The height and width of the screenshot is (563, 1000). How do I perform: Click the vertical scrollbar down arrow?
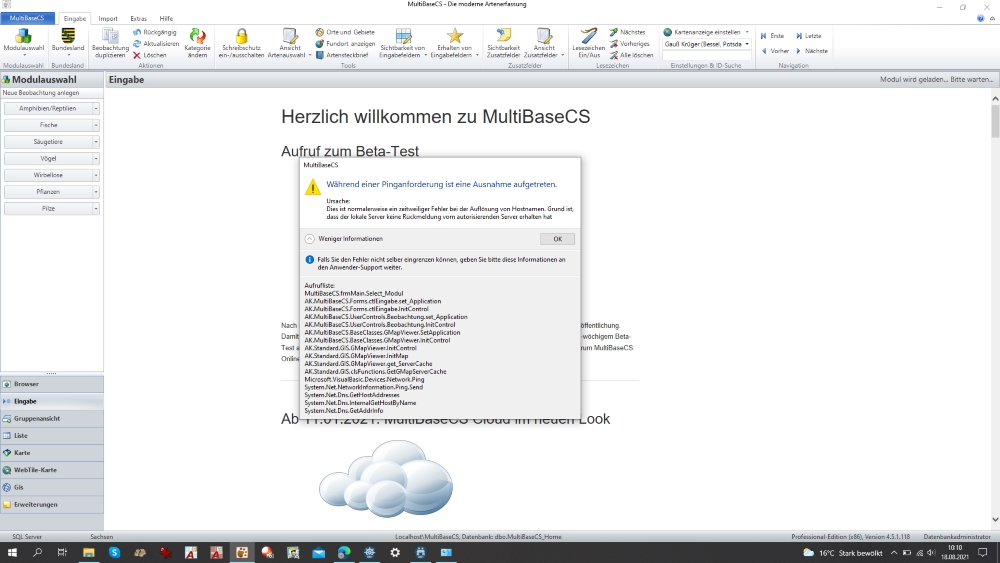click(995, 520)
